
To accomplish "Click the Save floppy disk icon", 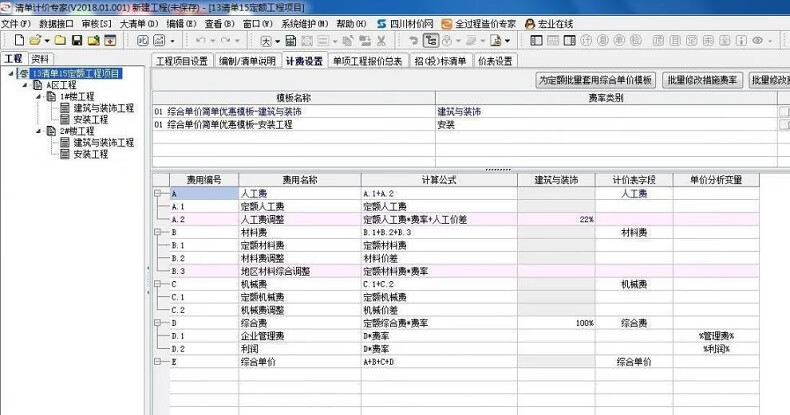I will point(77,40).
